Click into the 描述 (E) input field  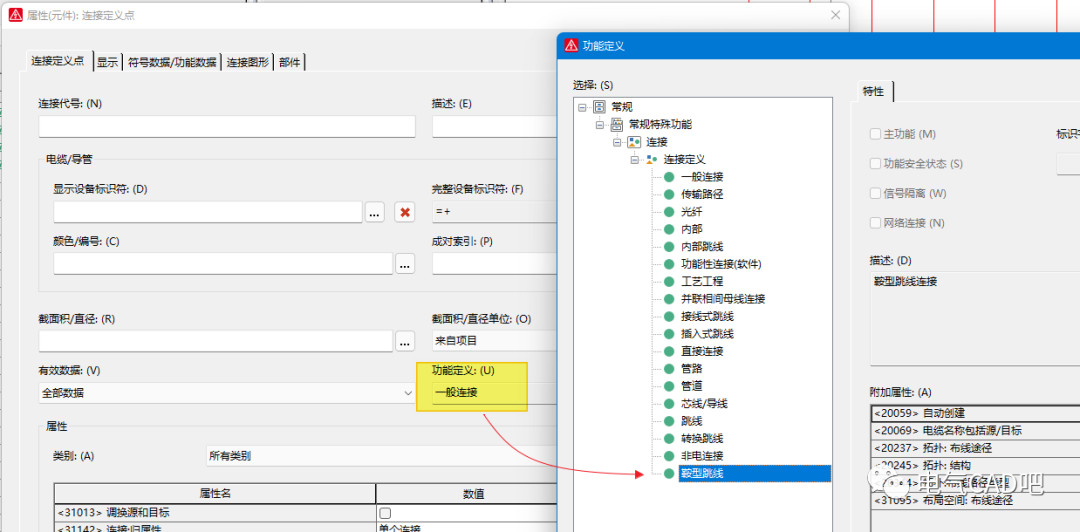pyautogui.click(x=494, y=127)
